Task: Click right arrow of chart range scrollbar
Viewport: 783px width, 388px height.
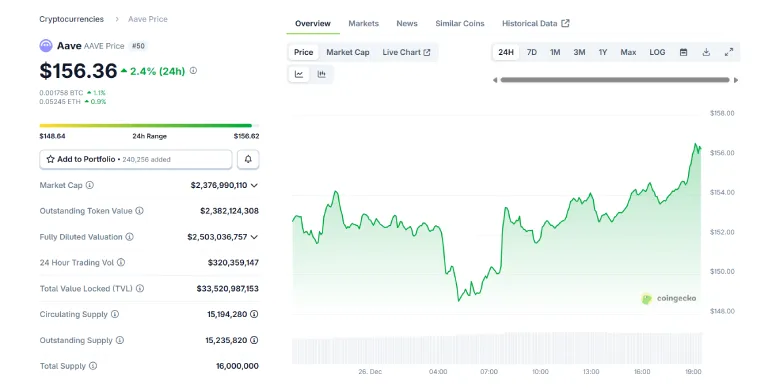Action: (736, 80)
